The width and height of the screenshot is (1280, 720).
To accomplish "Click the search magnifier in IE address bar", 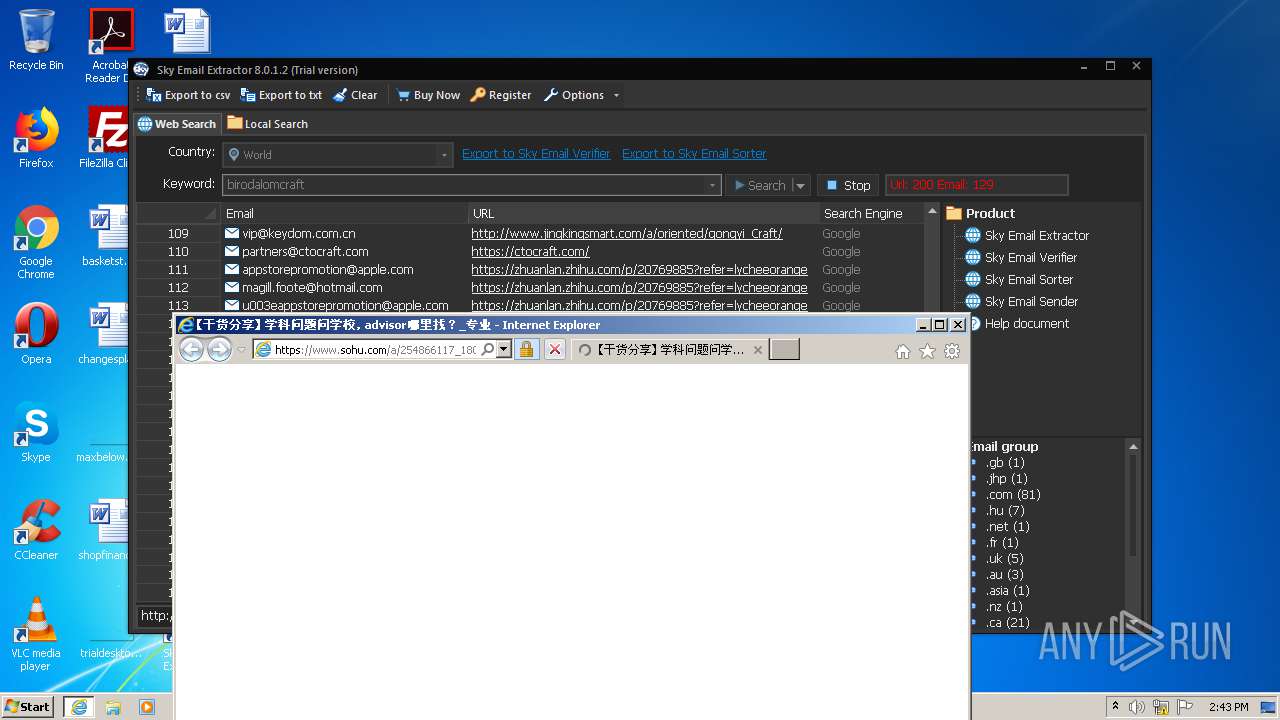I will (x=487, y=349).
